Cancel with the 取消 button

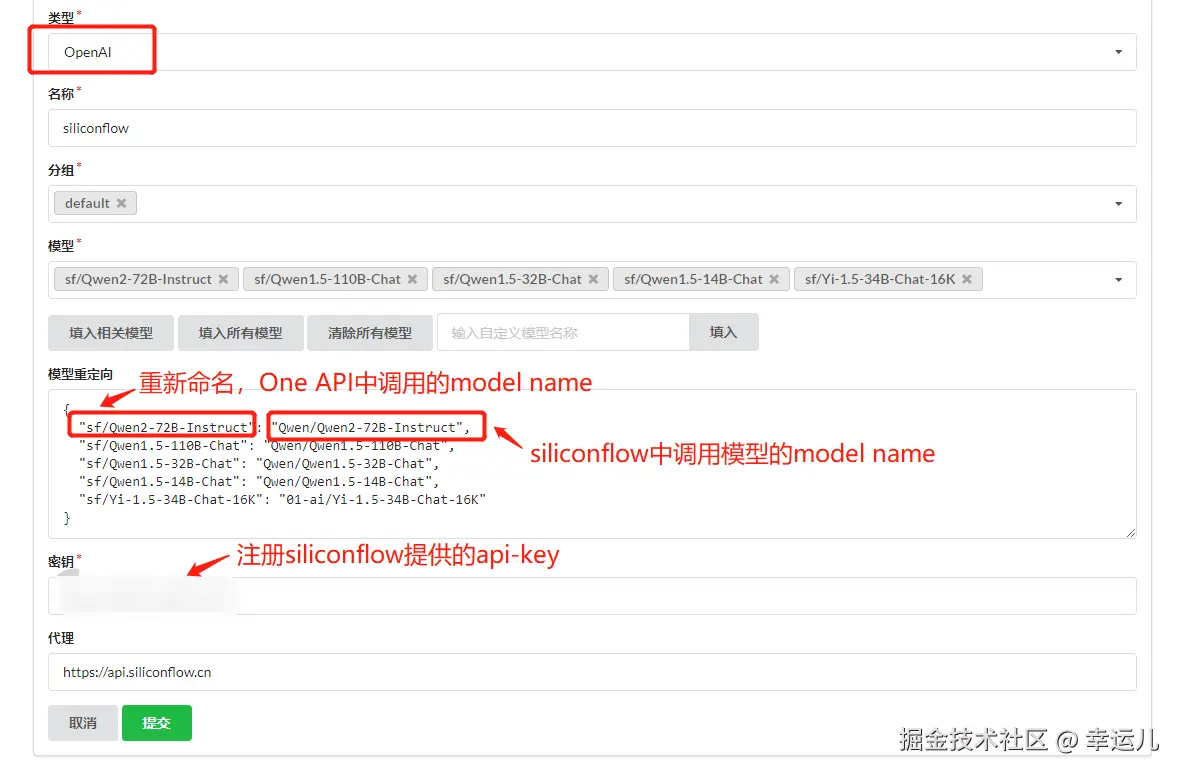click(x=83, y=723)
